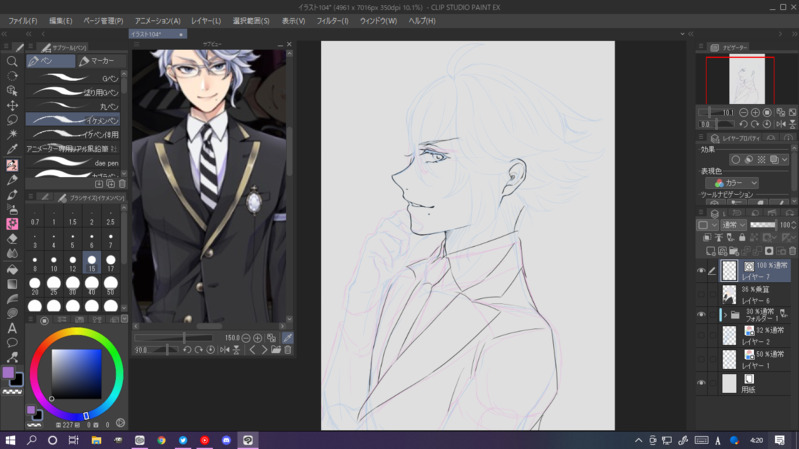Open Discord from Windows taskbar

[x=226, y=440]
